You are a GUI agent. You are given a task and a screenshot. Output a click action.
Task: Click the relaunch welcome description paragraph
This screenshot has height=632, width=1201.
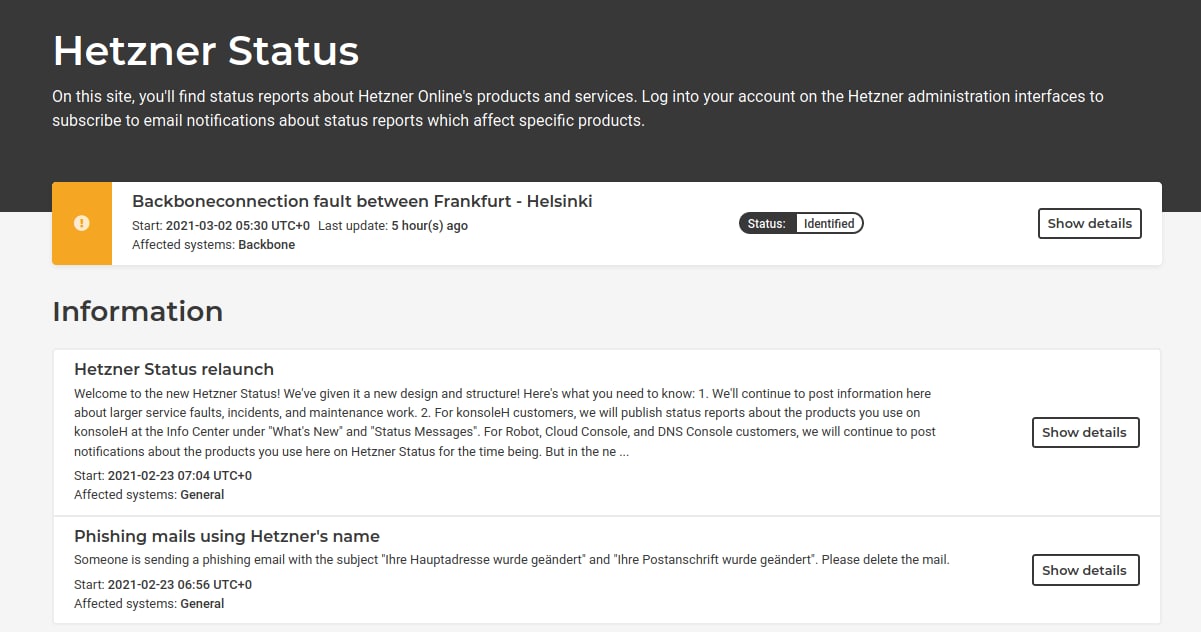click(506, 423)
